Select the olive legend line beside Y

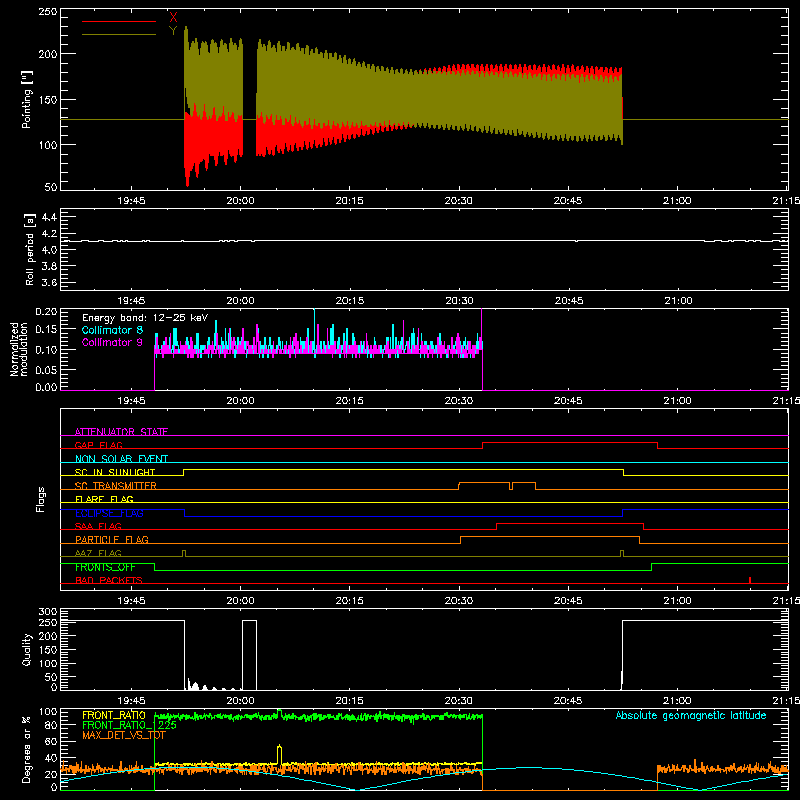click(x=119, y=35)
